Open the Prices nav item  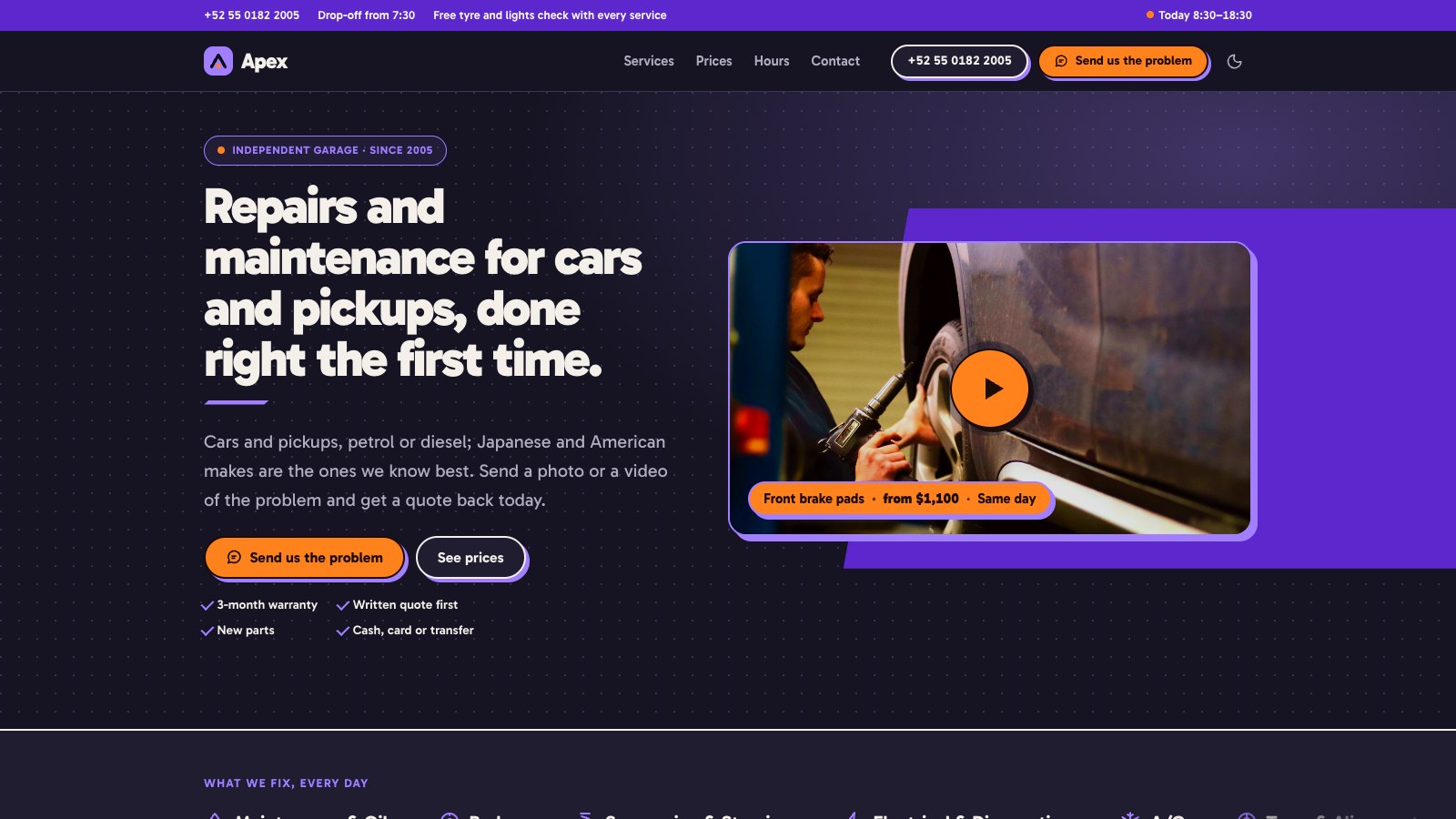tap(713, 61)
